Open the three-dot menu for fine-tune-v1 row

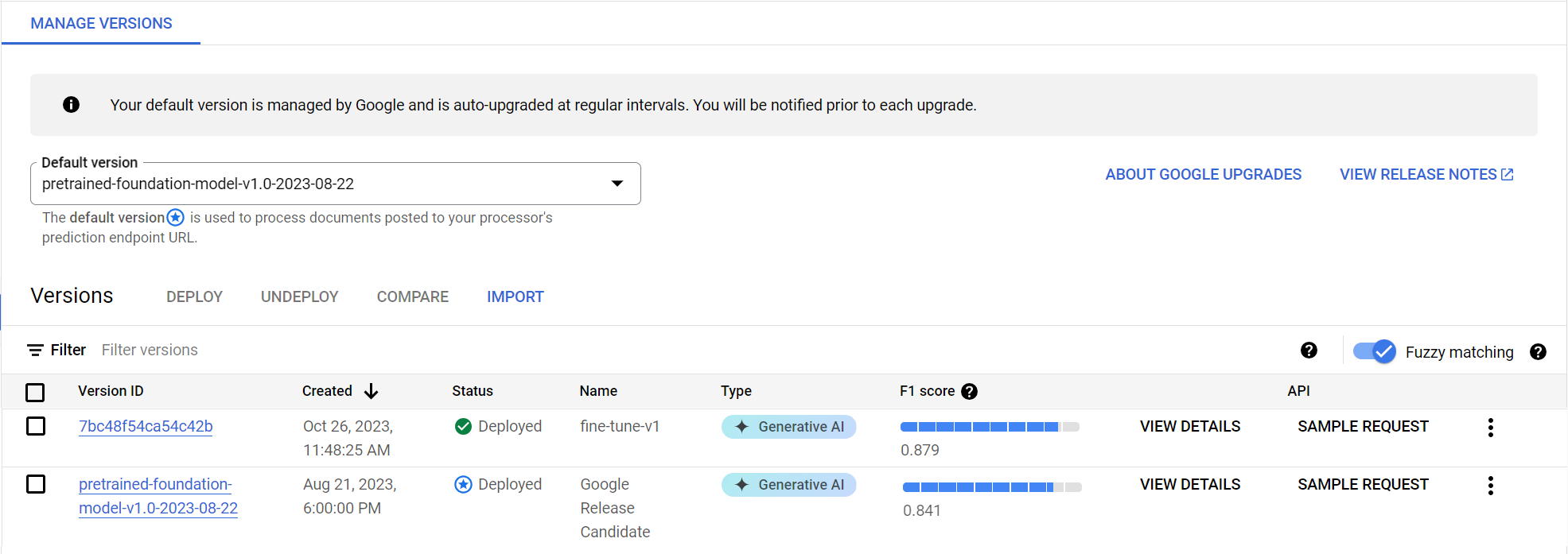1490,428
